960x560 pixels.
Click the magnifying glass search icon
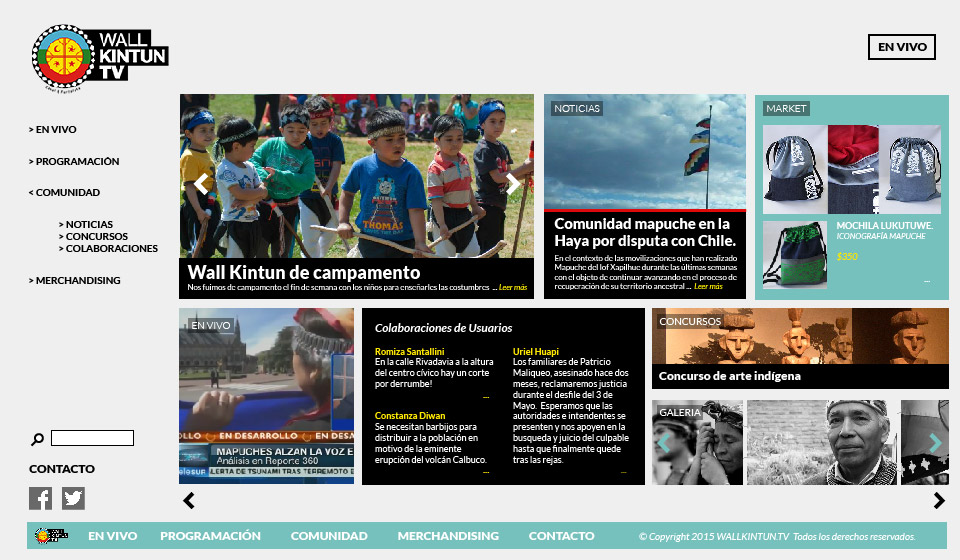coord(37,439)
